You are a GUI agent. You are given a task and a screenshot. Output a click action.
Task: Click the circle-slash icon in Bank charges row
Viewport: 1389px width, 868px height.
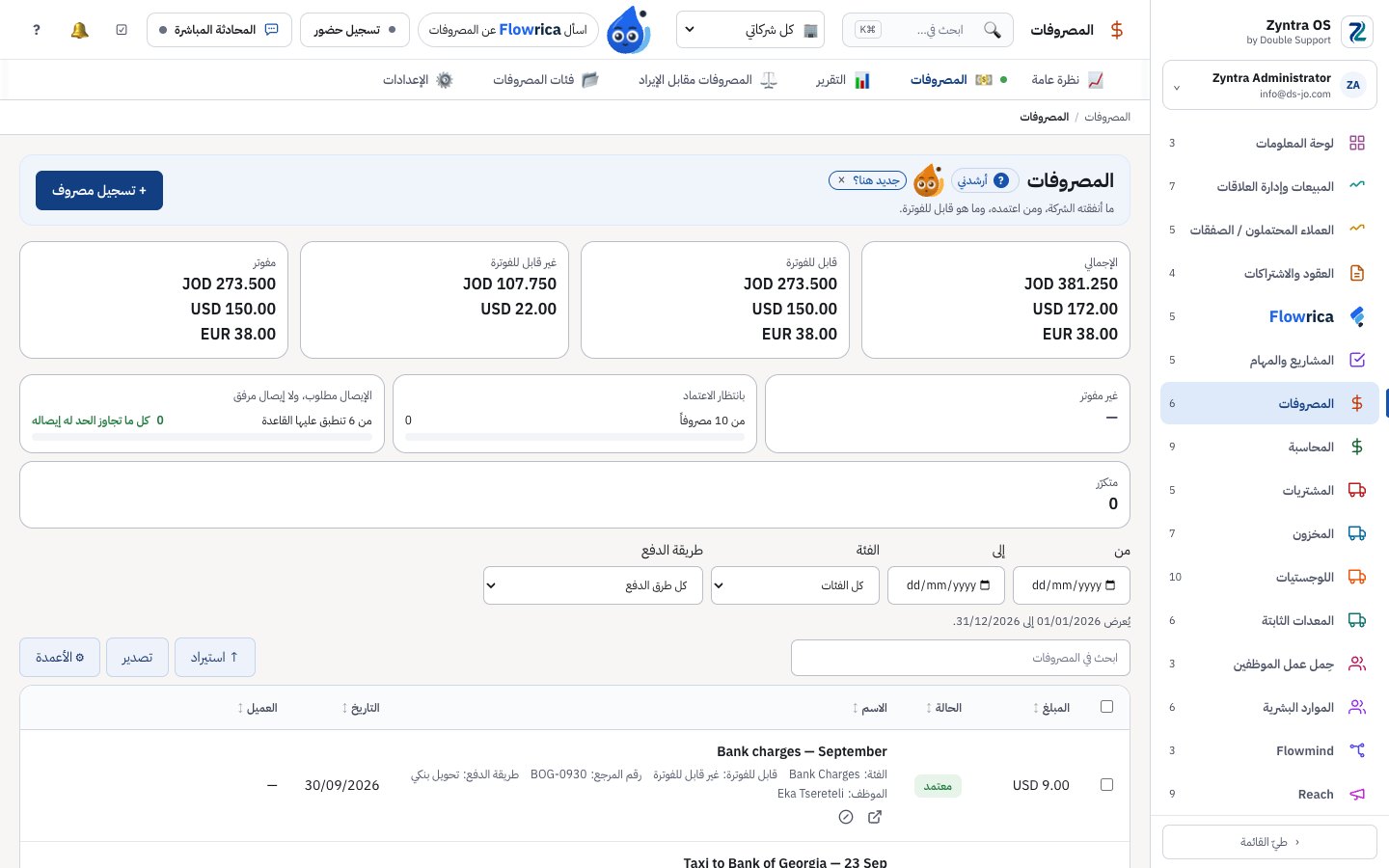click(x=846, y=817)
